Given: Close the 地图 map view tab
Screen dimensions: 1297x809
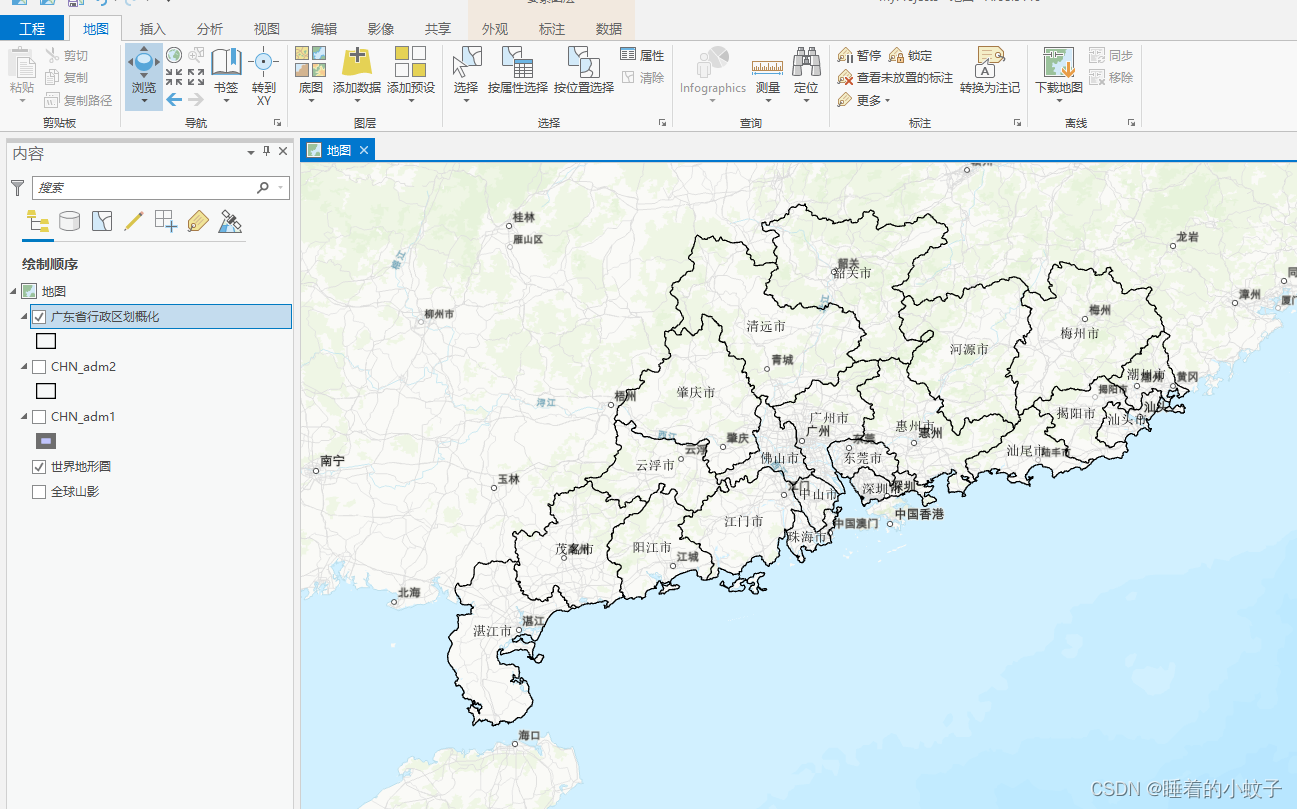Looking at the screenshot, I should tap(364, 150).
